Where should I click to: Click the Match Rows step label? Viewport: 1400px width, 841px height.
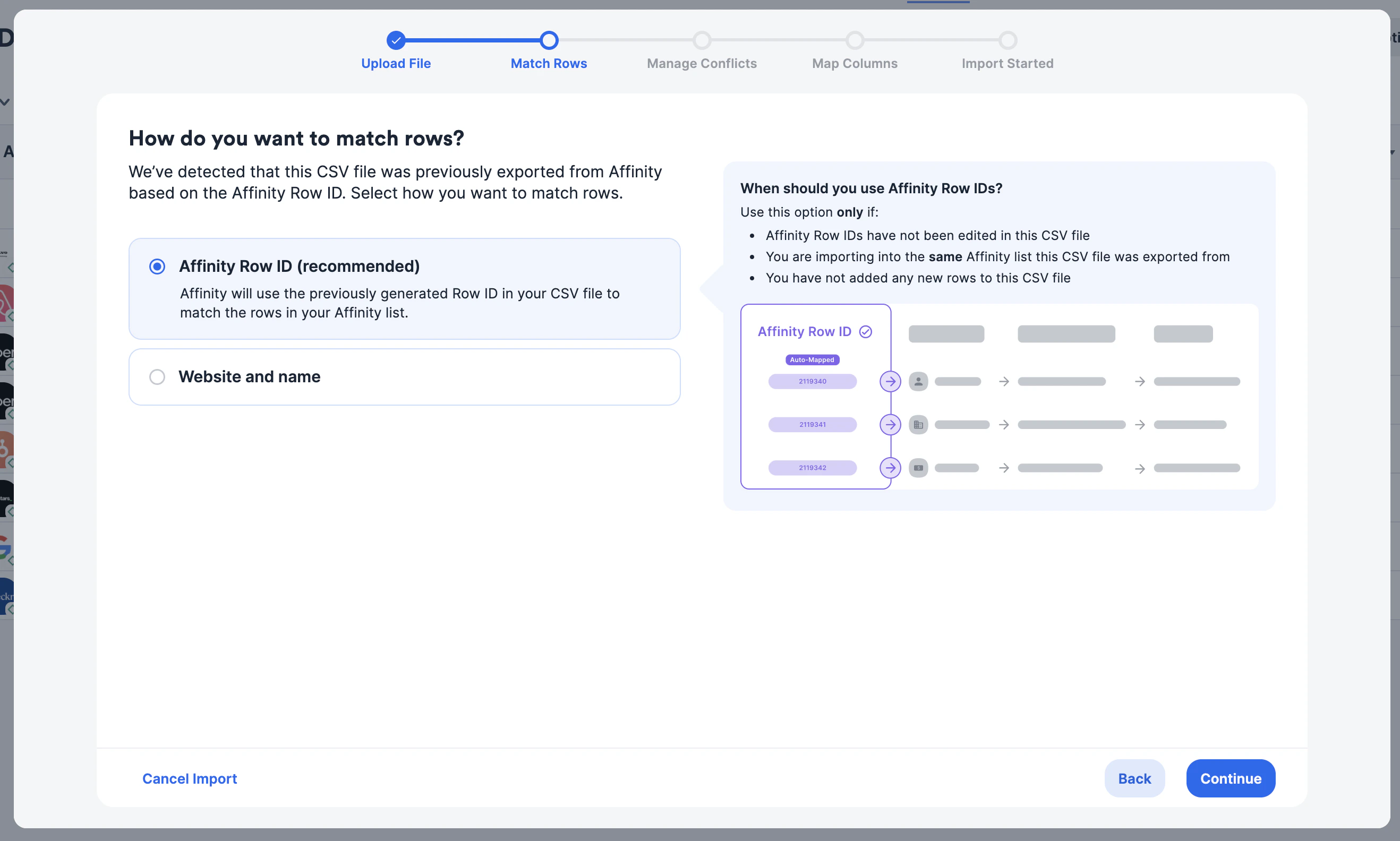coord(549,64)
